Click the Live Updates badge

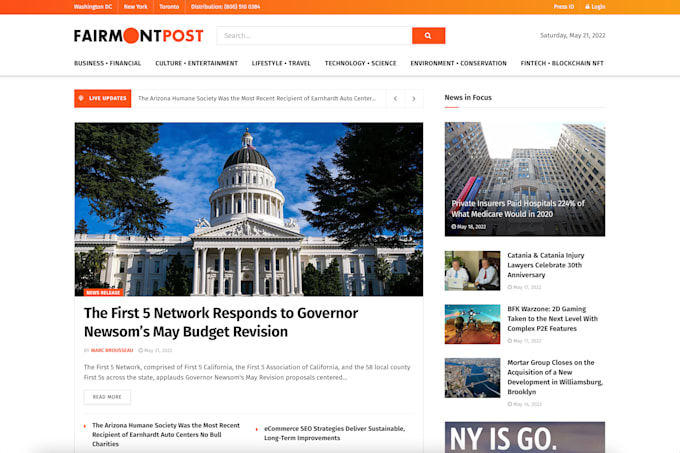tap(103, 98)
